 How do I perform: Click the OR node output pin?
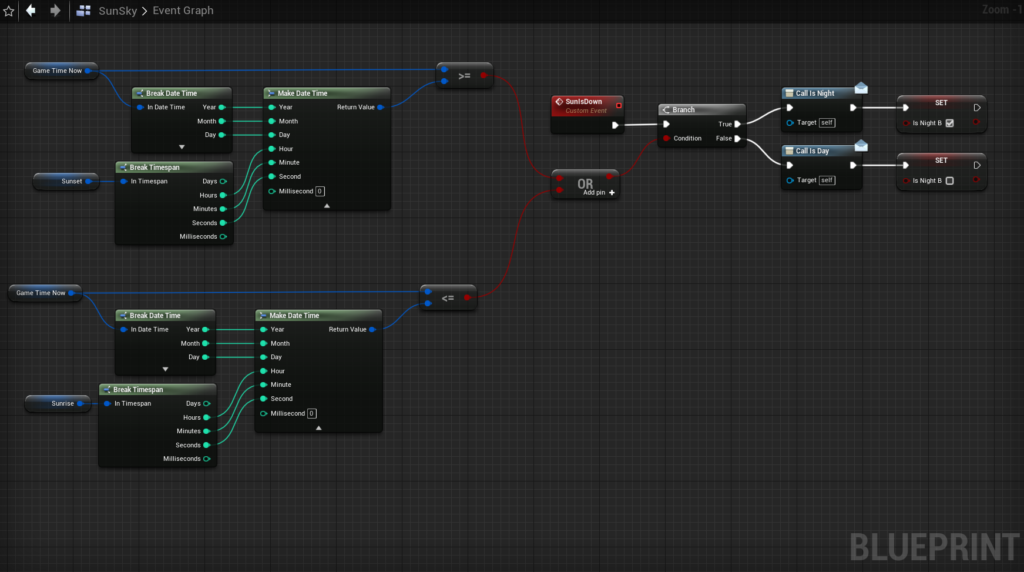pos(609,177)
